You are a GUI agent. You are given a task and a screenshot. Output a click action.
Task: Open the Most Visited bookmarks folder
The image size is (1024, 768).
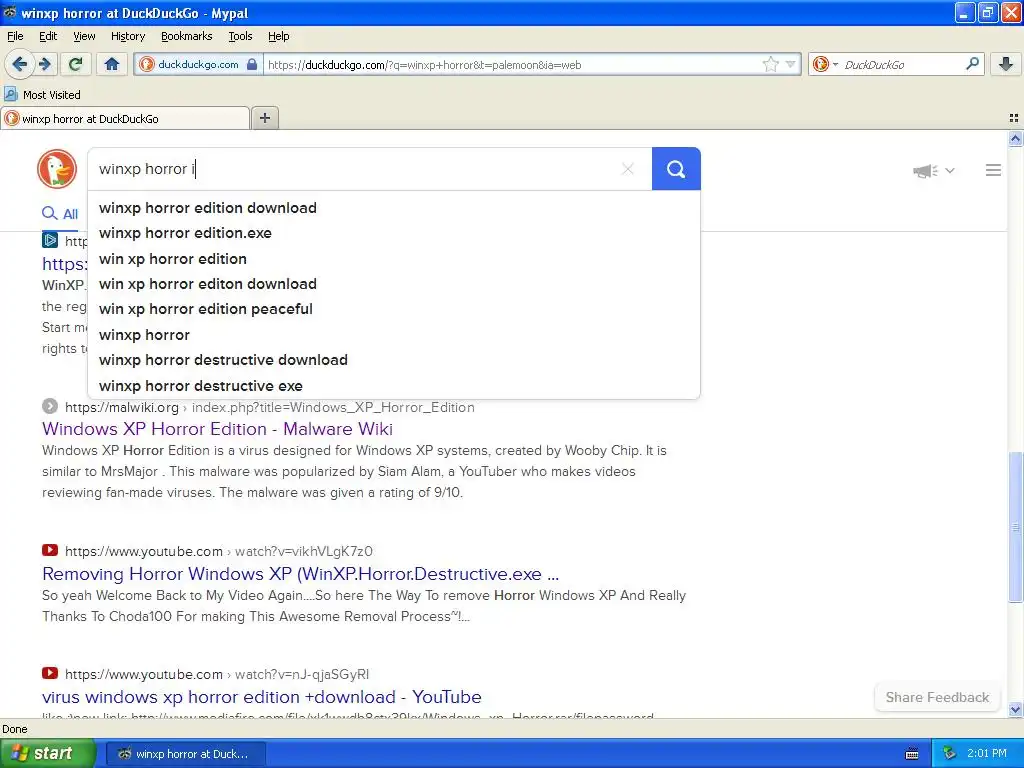tap(43, 95)
